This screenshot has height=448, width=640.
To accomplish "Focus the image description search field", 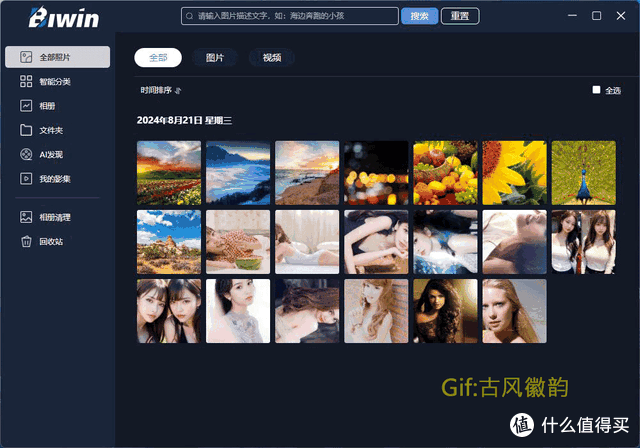I will (290, 16).
